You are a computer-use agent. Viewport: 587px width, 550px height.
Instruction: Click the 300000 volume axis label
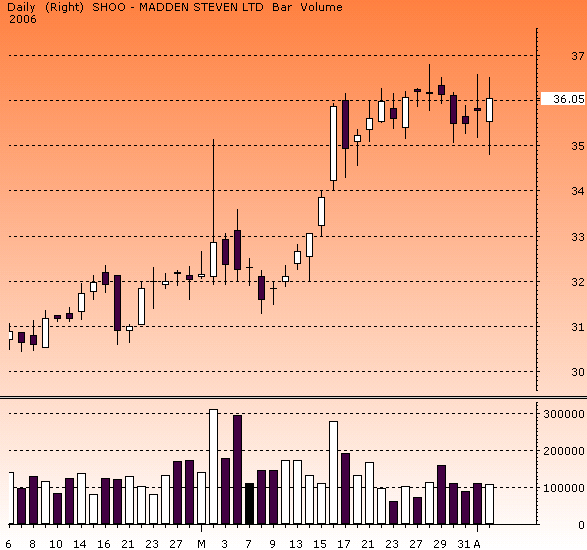564,414
